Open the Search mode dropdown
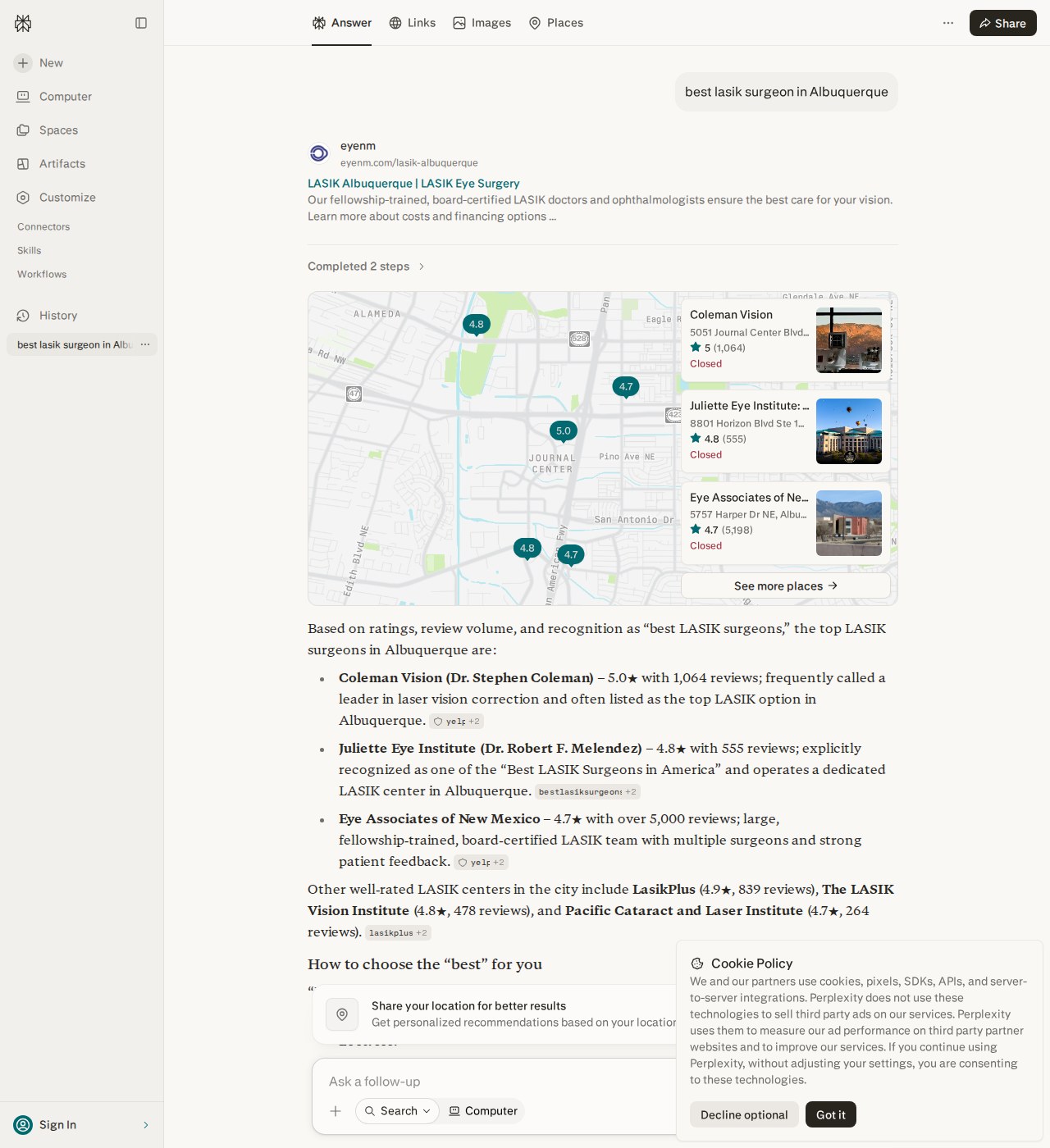The height and width of the screenshot is (1148, 1050). [x=397, y=1111]
